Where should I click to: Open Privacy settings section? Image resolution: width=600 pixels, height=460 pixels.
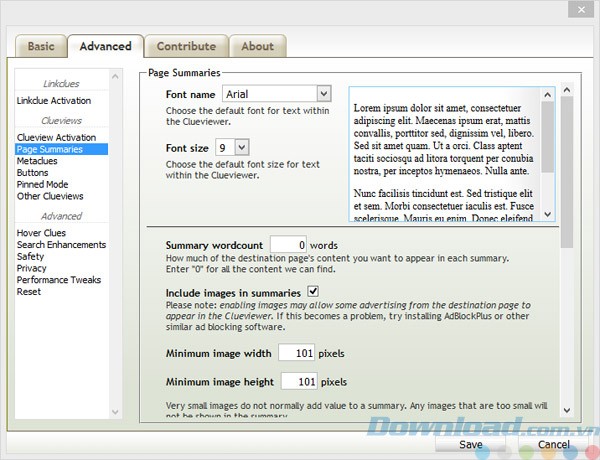(x=31, y=268)
